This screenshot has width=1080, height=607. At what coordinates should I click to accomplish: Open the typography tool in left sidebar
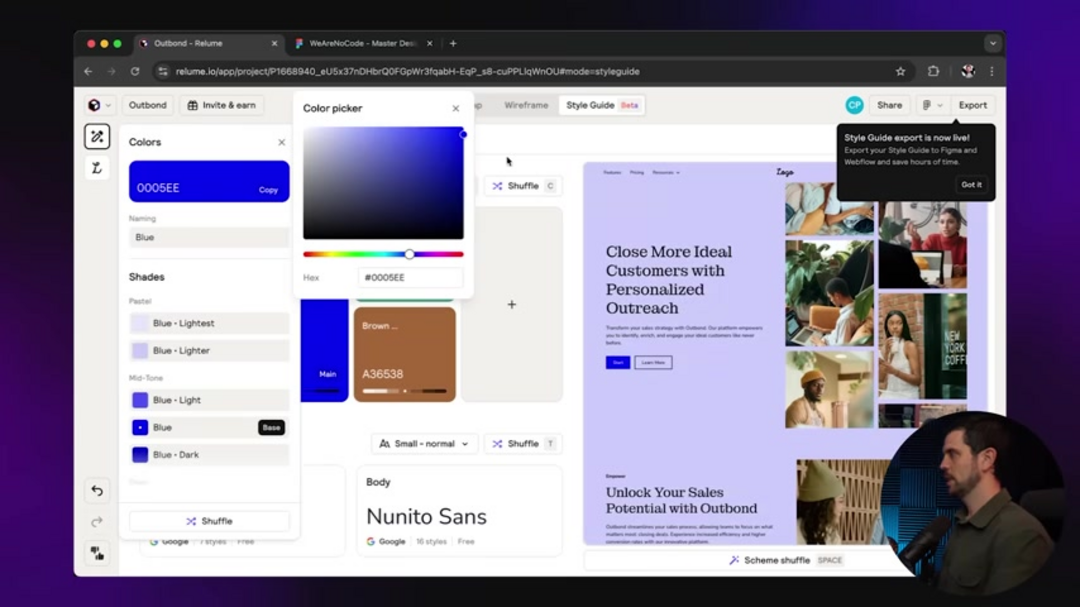click(x=97, y=168)
